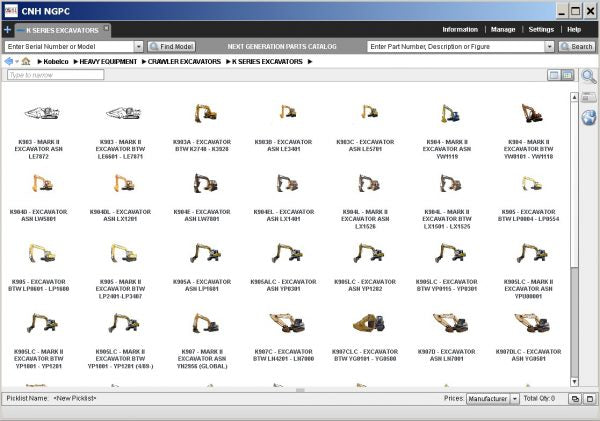The width and height of the screenshot is (600, 421).
Task: Click the back arrow navigation icon
Action: click(x=9, y=62)
